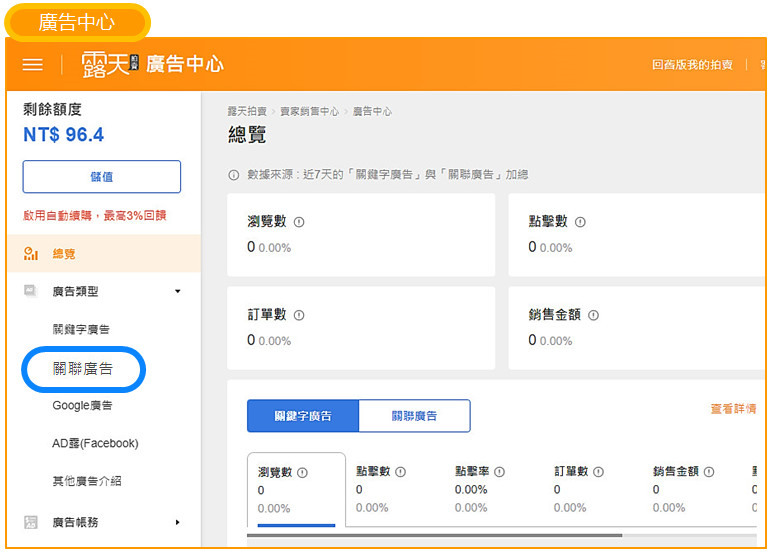Click the 總覽 chart icon in sidebar

click(30, 255)
